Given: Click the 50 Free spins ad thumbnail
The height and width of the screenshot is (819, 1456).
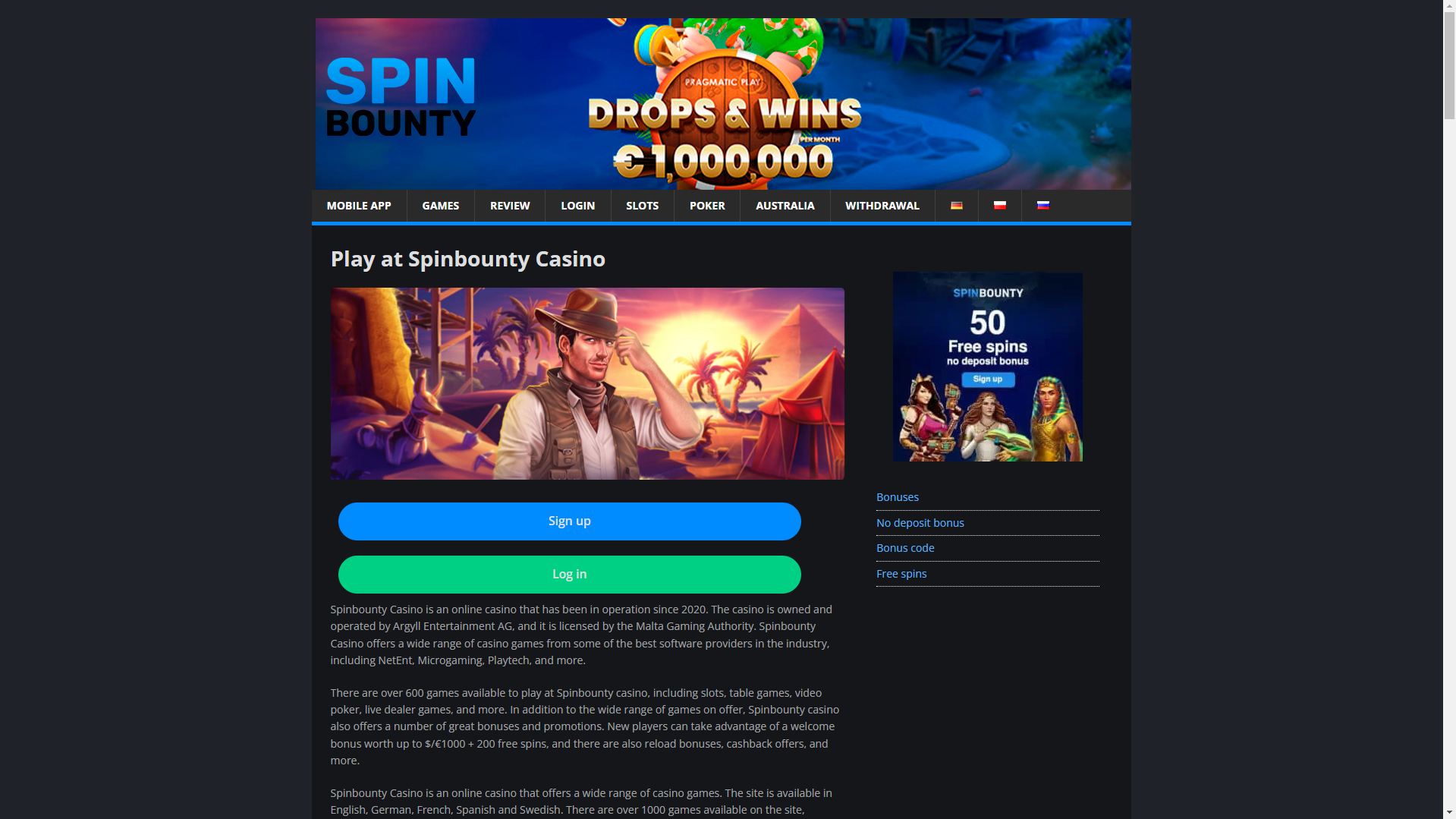Looking at the screenshot, I should [x=988, y=367].
